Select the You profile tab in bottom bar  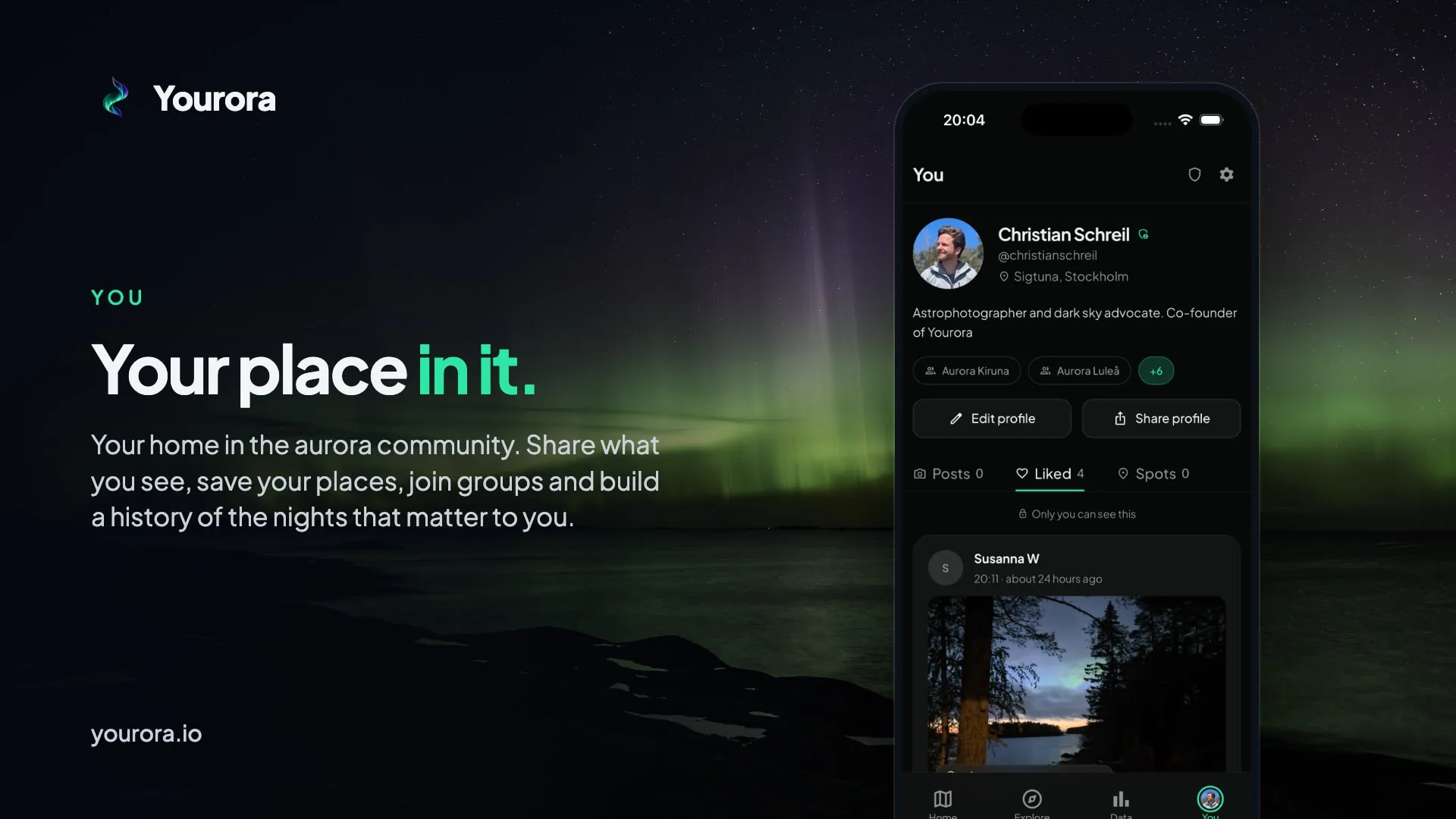pyautogui.click(x=1210, y=802)
